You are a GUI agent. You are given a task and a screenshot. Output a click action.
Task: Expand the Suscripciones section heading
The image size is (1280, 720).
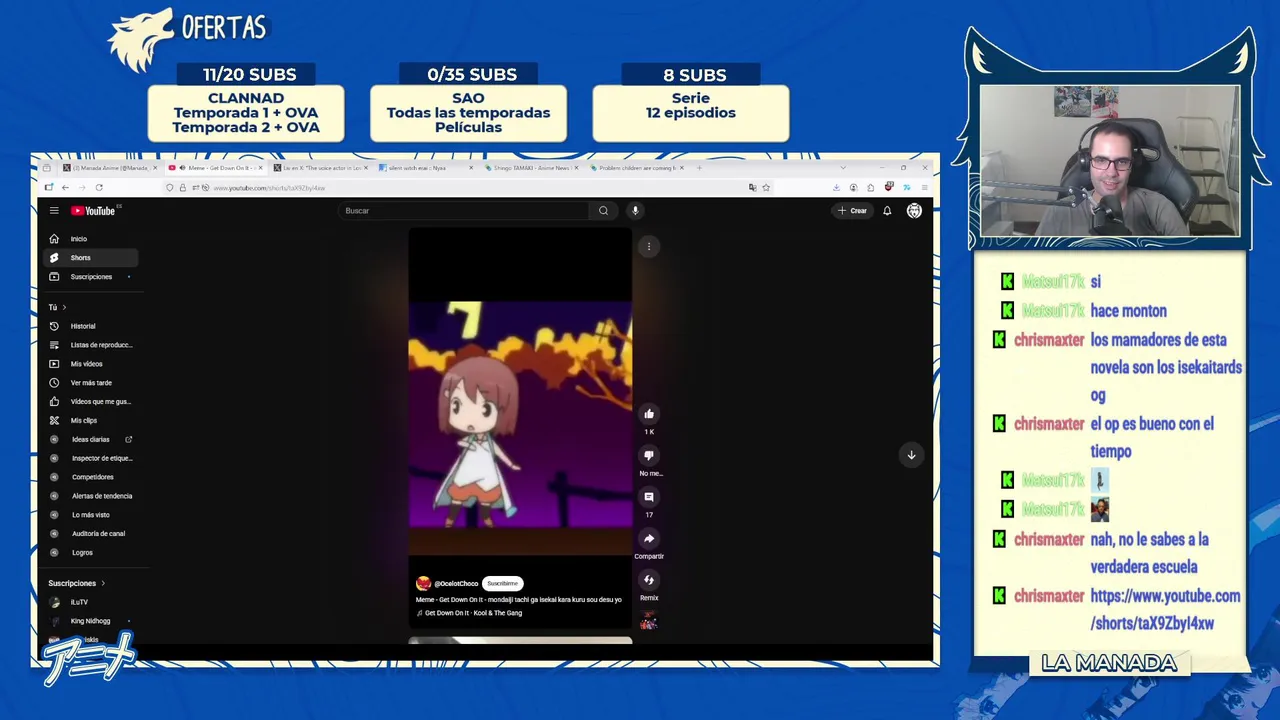[77, 583]
